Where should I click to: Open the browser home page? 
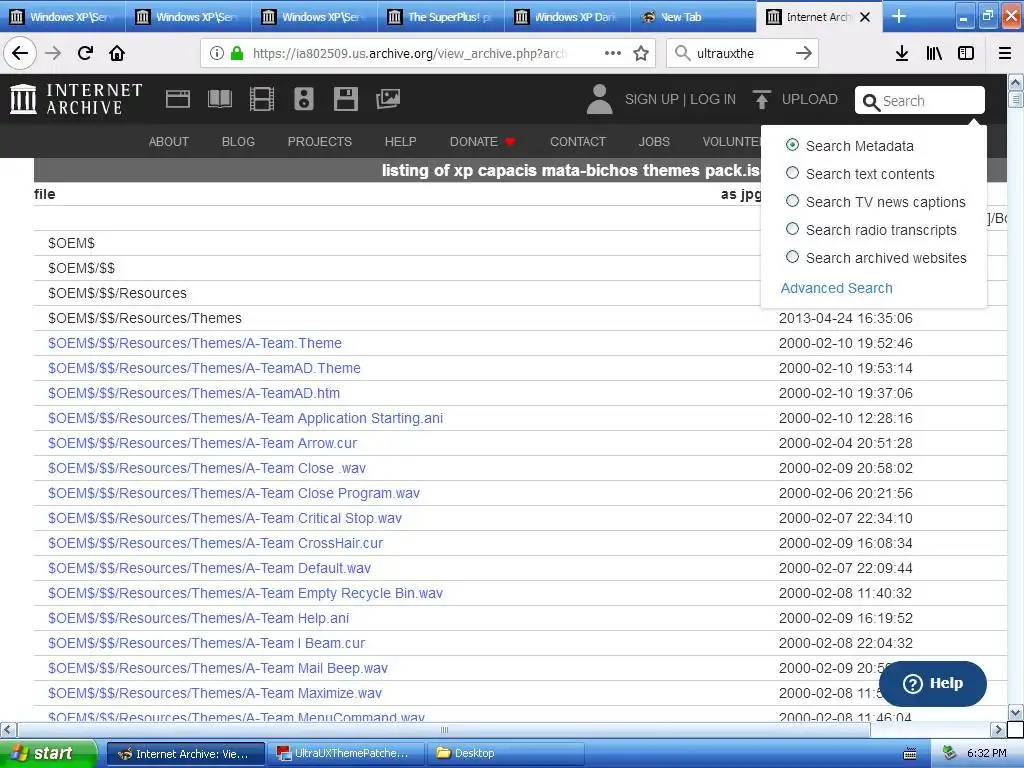(x=117, y=54)
